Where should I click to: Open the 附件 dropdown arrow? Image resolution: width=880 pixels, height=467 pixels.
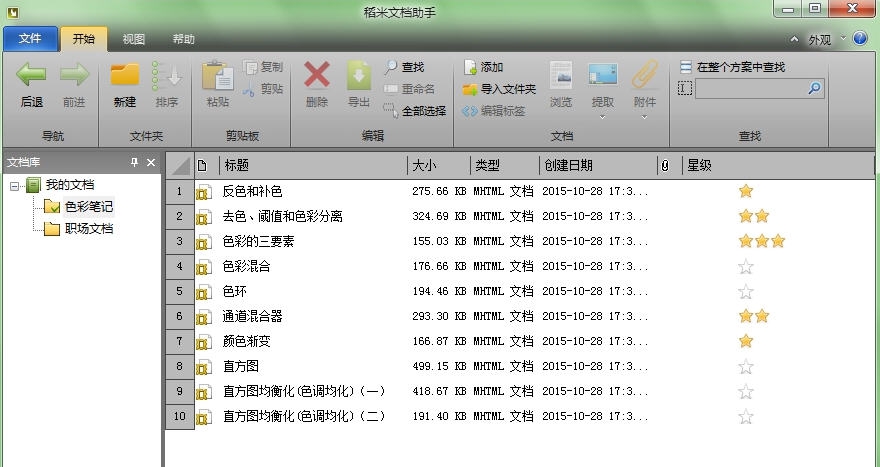point(644,117)
